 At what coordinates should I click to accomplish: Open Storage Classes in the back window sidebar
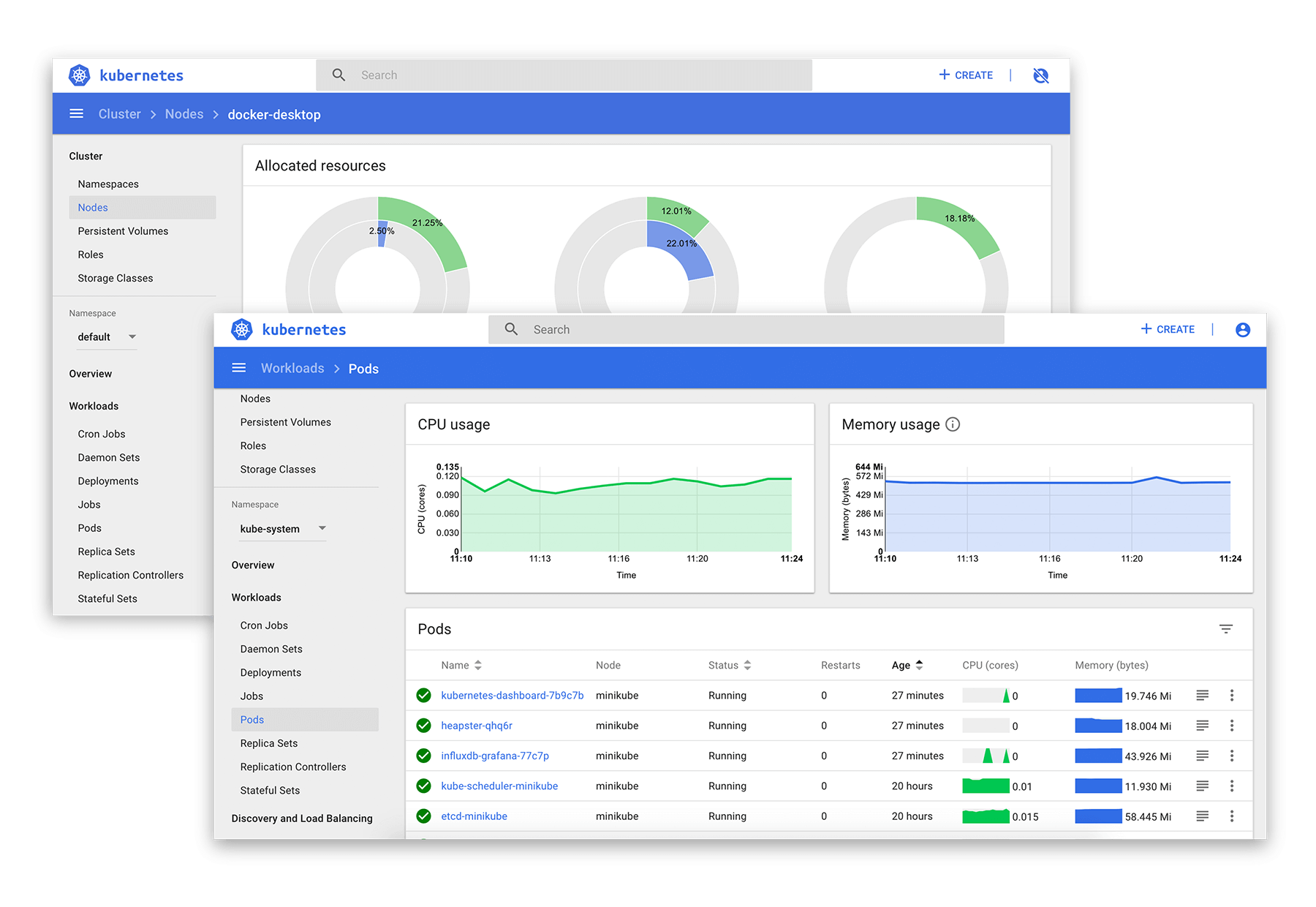[x=116, y=279]
